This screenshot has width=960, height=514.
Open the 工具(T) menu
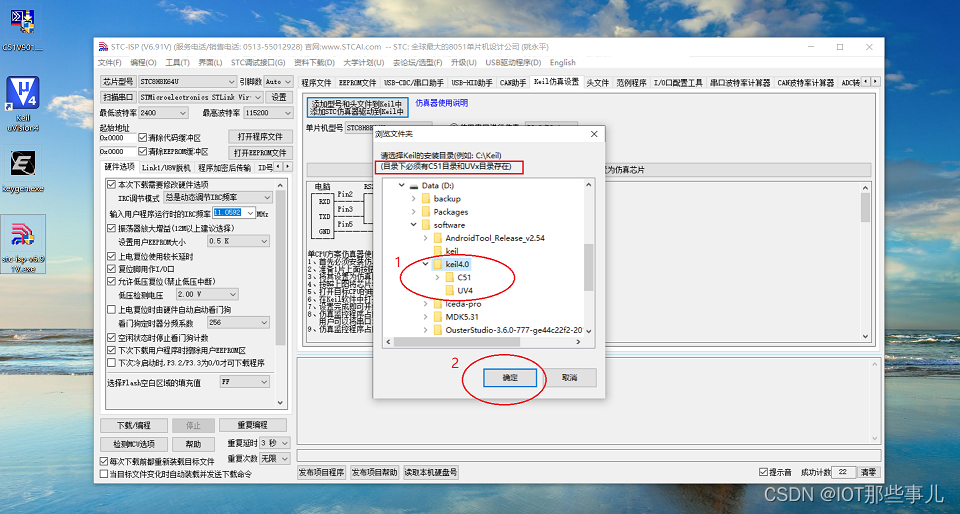(x=177, y=62)
